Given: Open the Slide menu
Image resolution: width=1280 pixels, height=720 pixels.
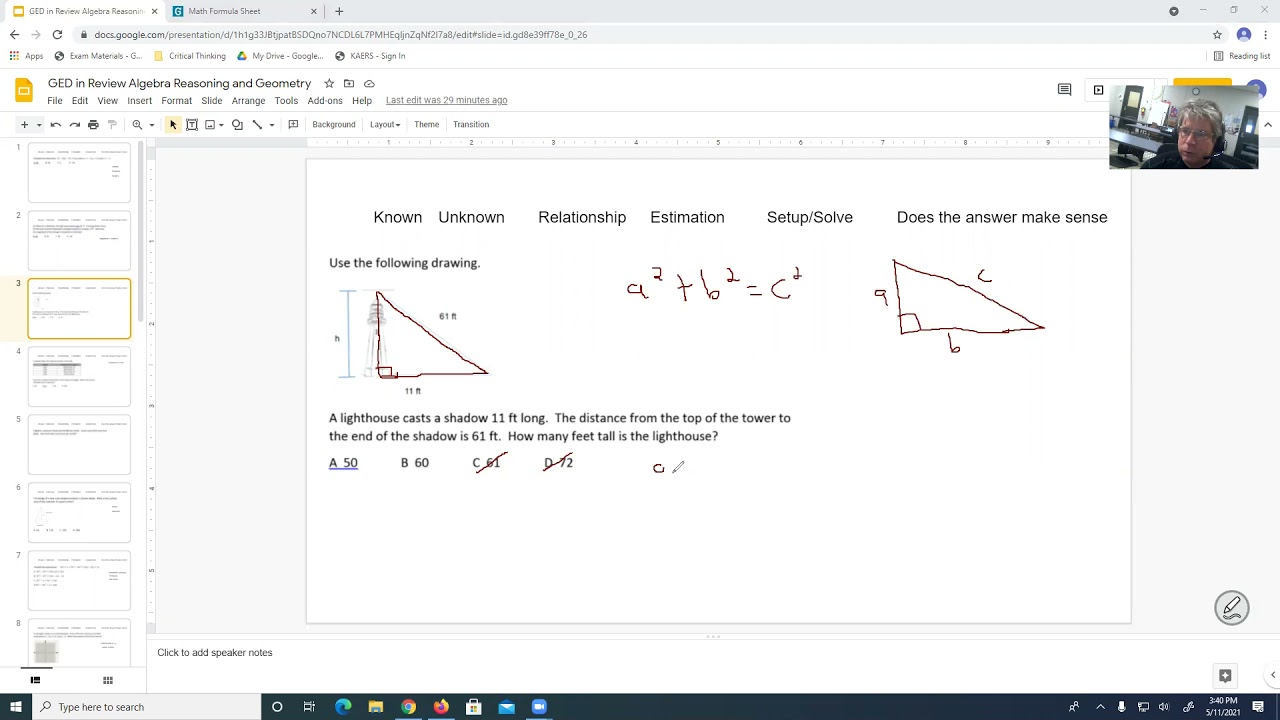Looking at the screenshot, I should click(x=212, y=101).
